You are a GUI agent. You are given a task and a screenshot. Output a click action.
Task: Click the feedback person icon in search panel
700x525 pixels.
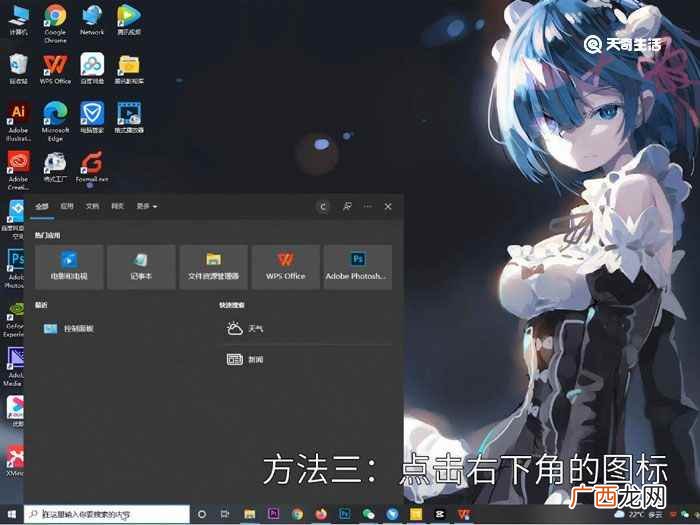347,206
